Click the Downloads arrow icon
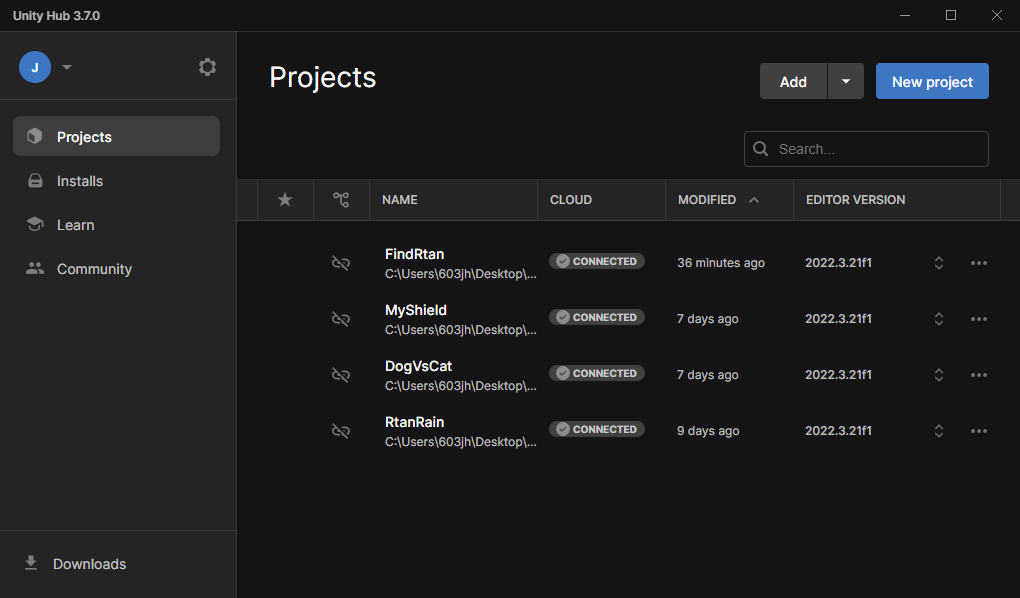The image size is (1020, 598). (x=31, y=563)
